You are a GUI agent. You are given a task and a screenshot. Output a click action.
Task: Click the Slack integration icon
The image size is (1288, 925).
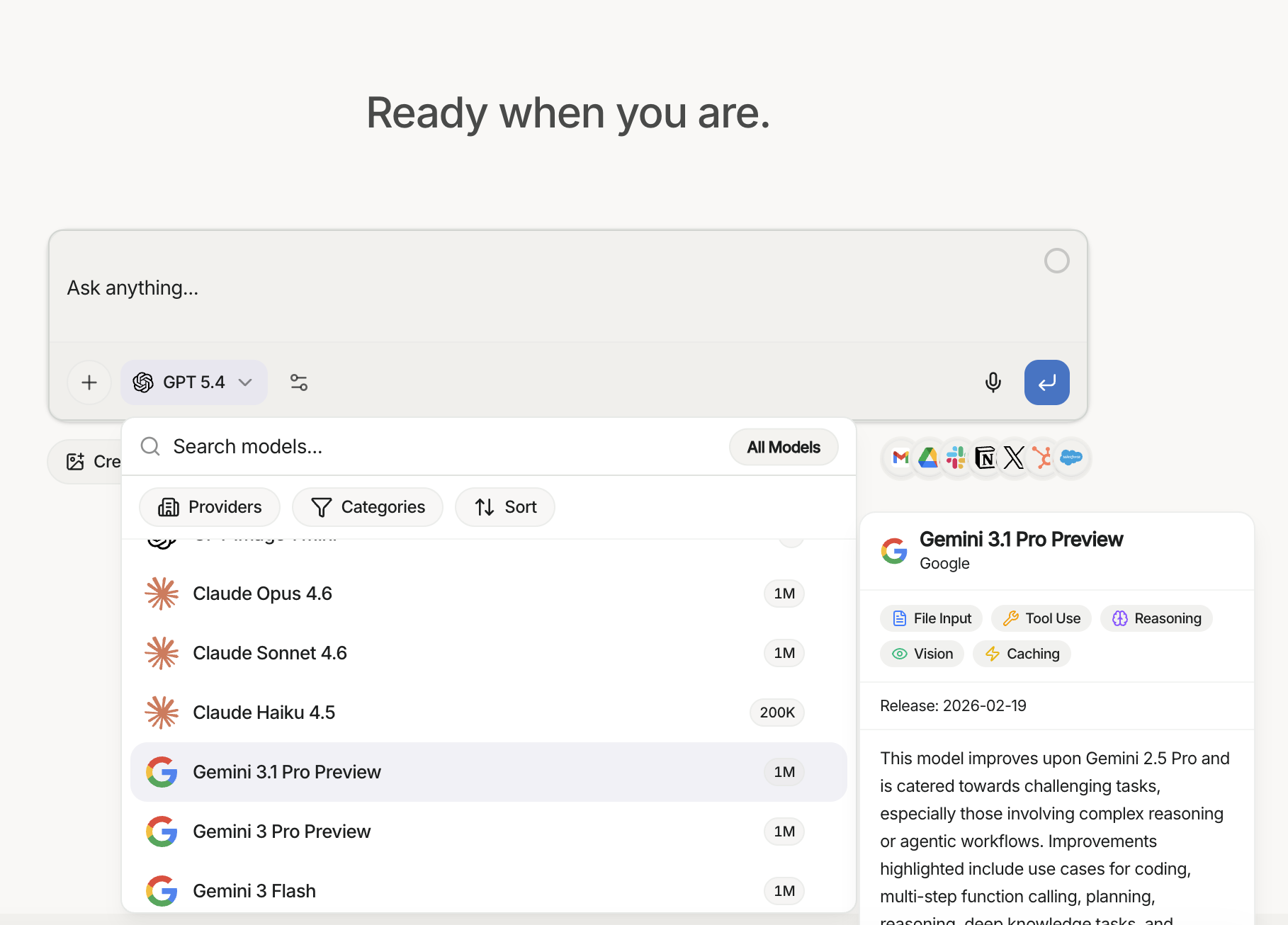[x=956, y=458]
